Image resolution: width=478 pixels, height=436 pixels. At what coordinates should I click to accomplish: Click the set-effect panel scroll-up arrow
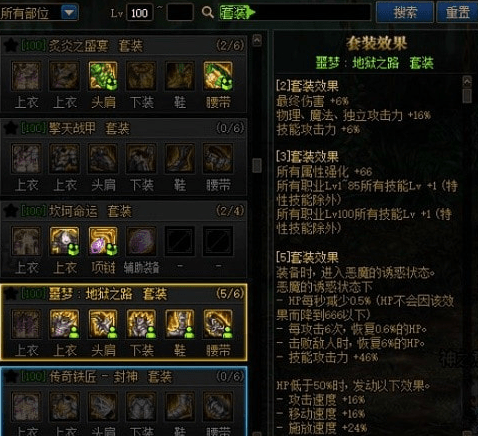click(467, 81)
